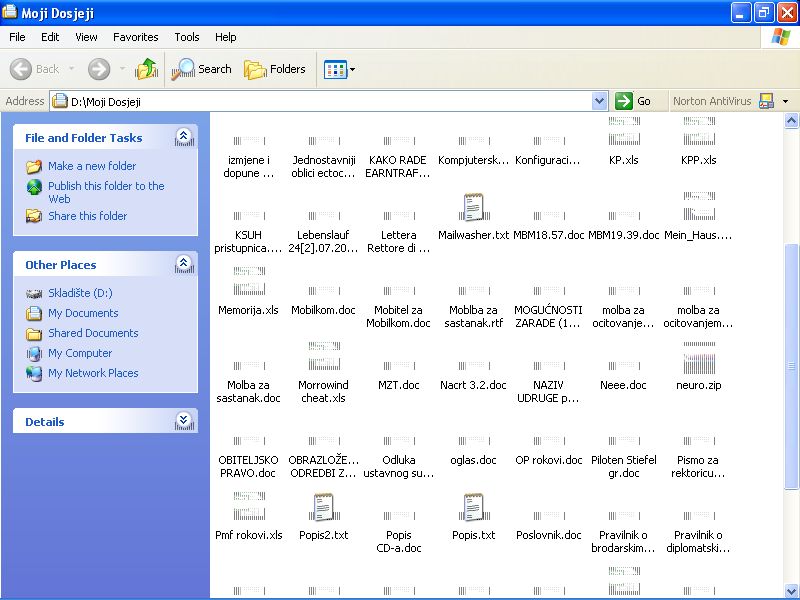Select the Popis.txt file icon
This screenshot has width=800, height=600.
point(473,509)
